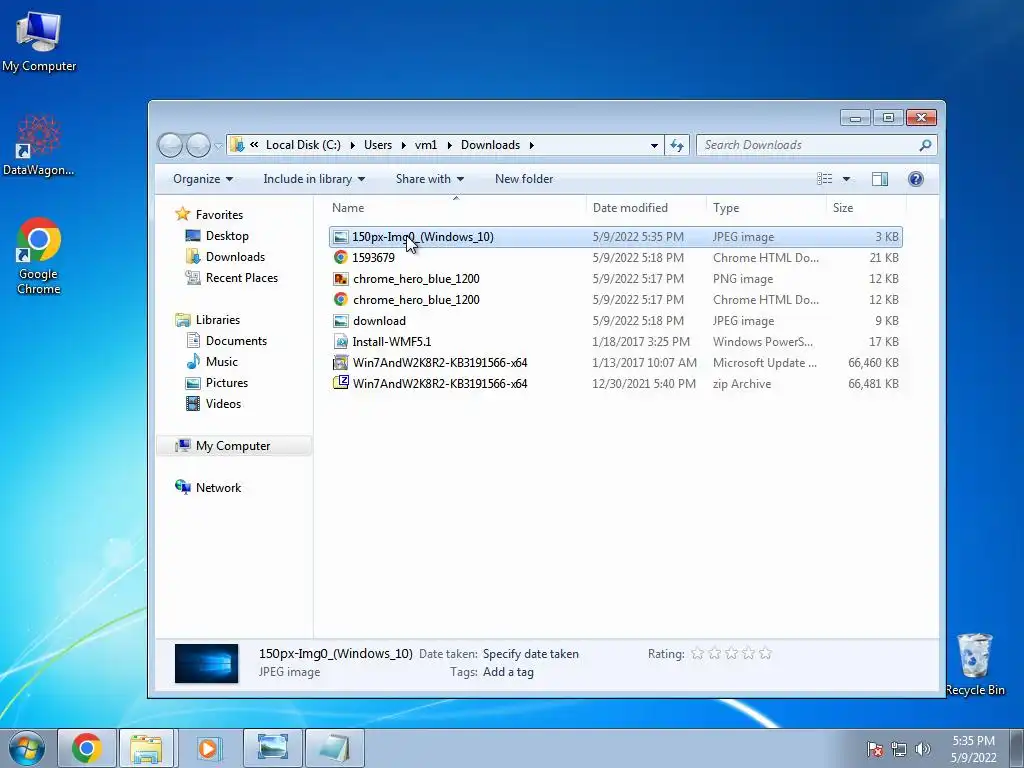The height and width of the screenshot is (768, 1024).
Task: Select My Computer in navigation pane
Action: (232, 446)
